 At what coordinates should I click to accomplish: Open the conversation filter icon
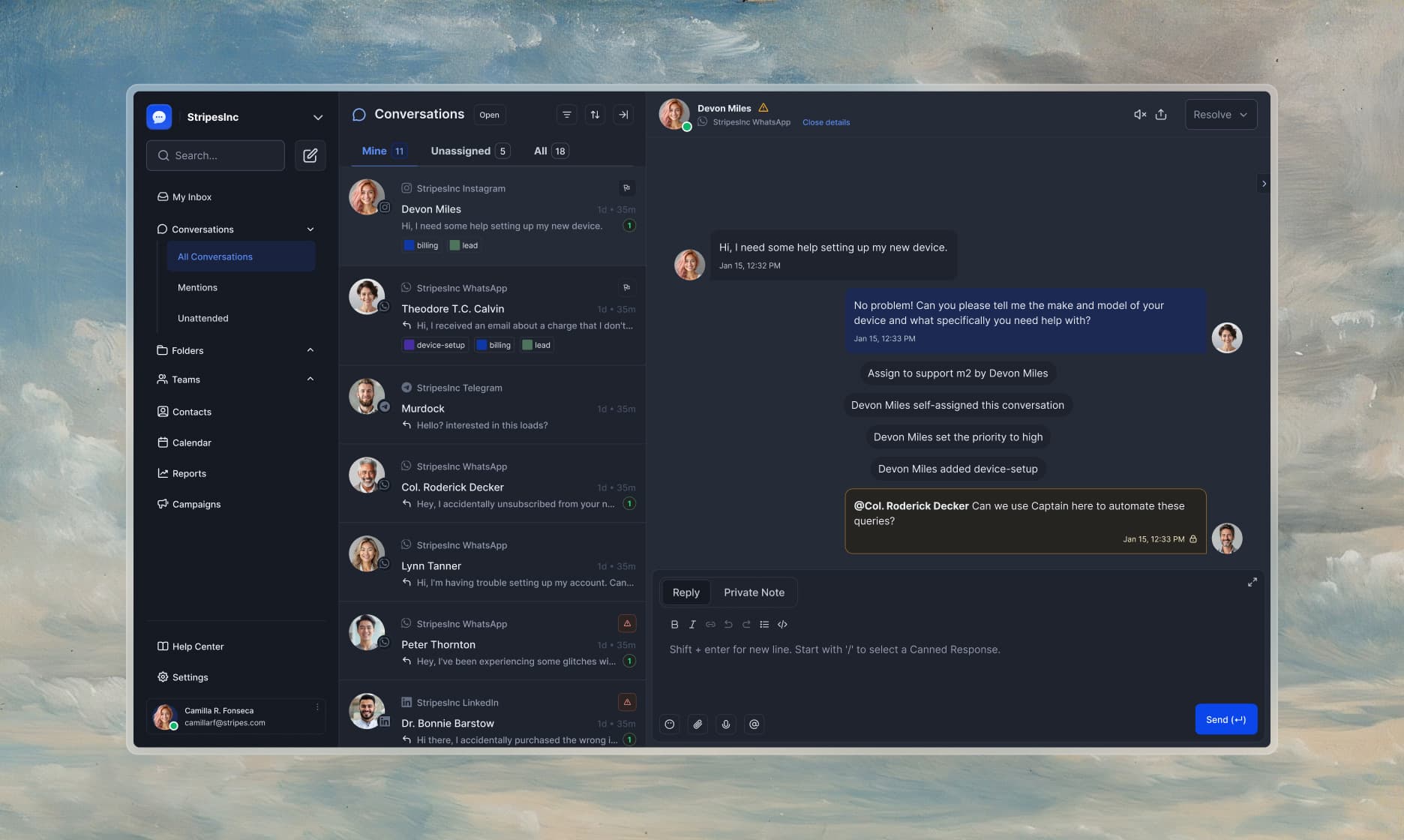tap(567, 115)
